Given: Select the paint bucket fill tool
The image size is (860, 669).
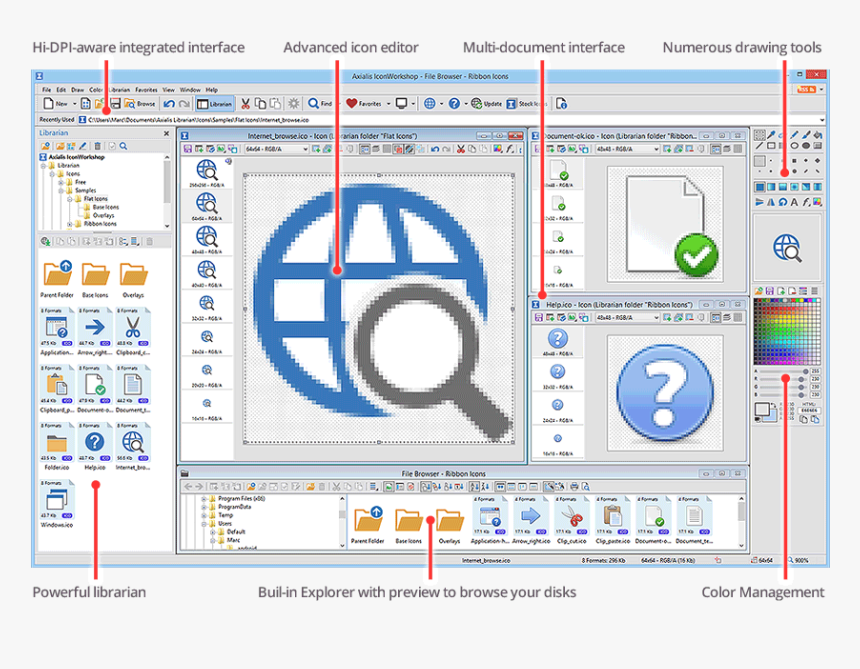Looking at the screenshot, I should point(817,135).
